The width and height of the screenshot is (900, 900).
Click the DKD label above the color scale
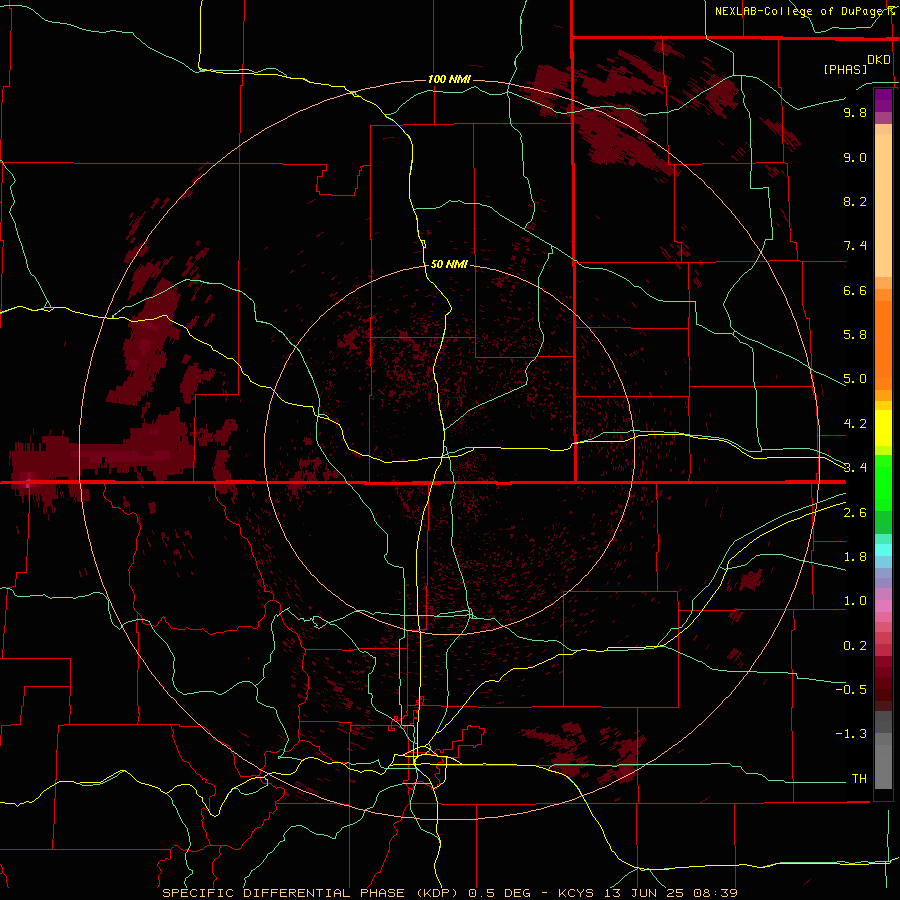pos(879,60)
